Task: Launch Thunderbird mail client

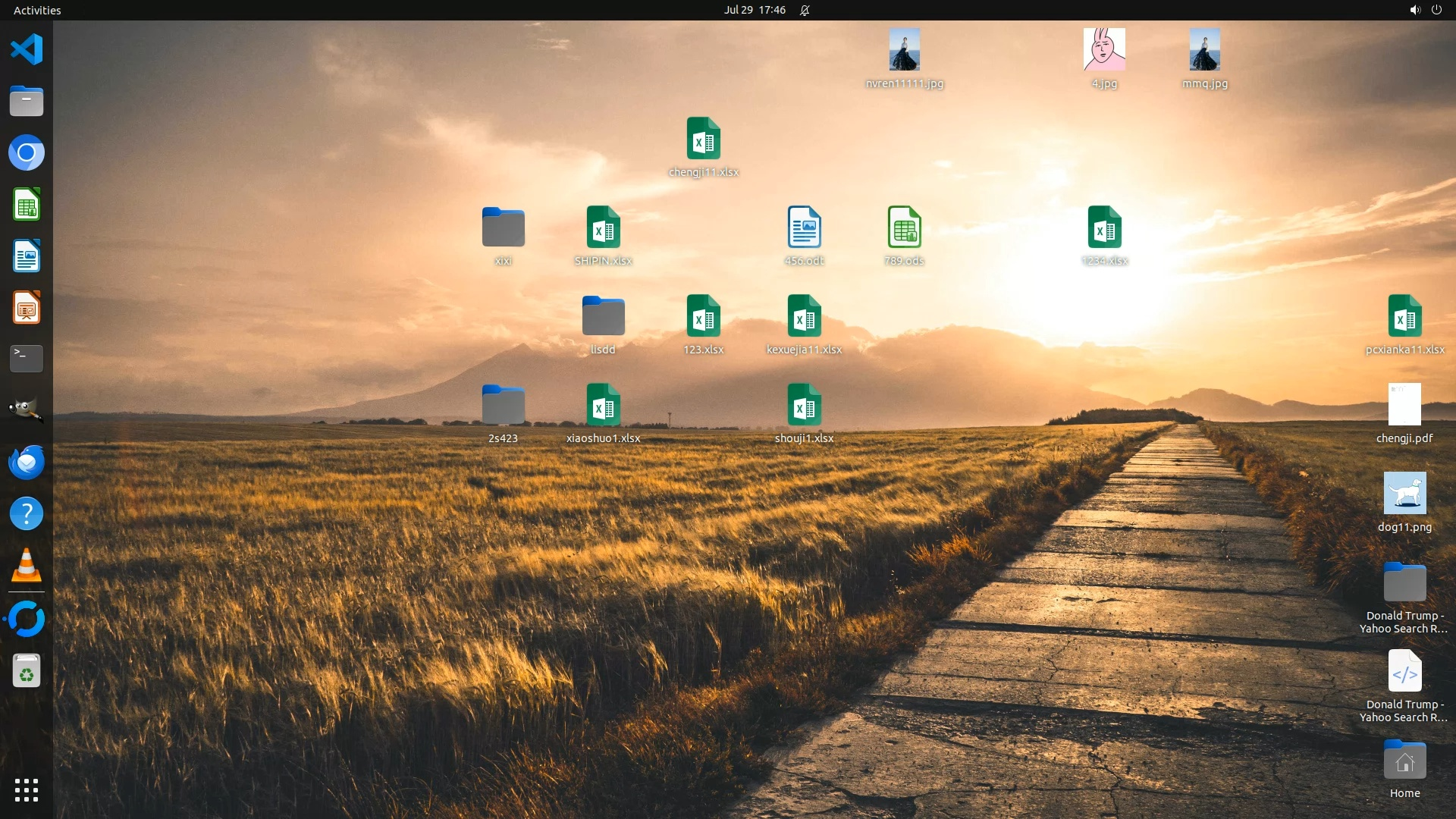Action: [27, 462]
